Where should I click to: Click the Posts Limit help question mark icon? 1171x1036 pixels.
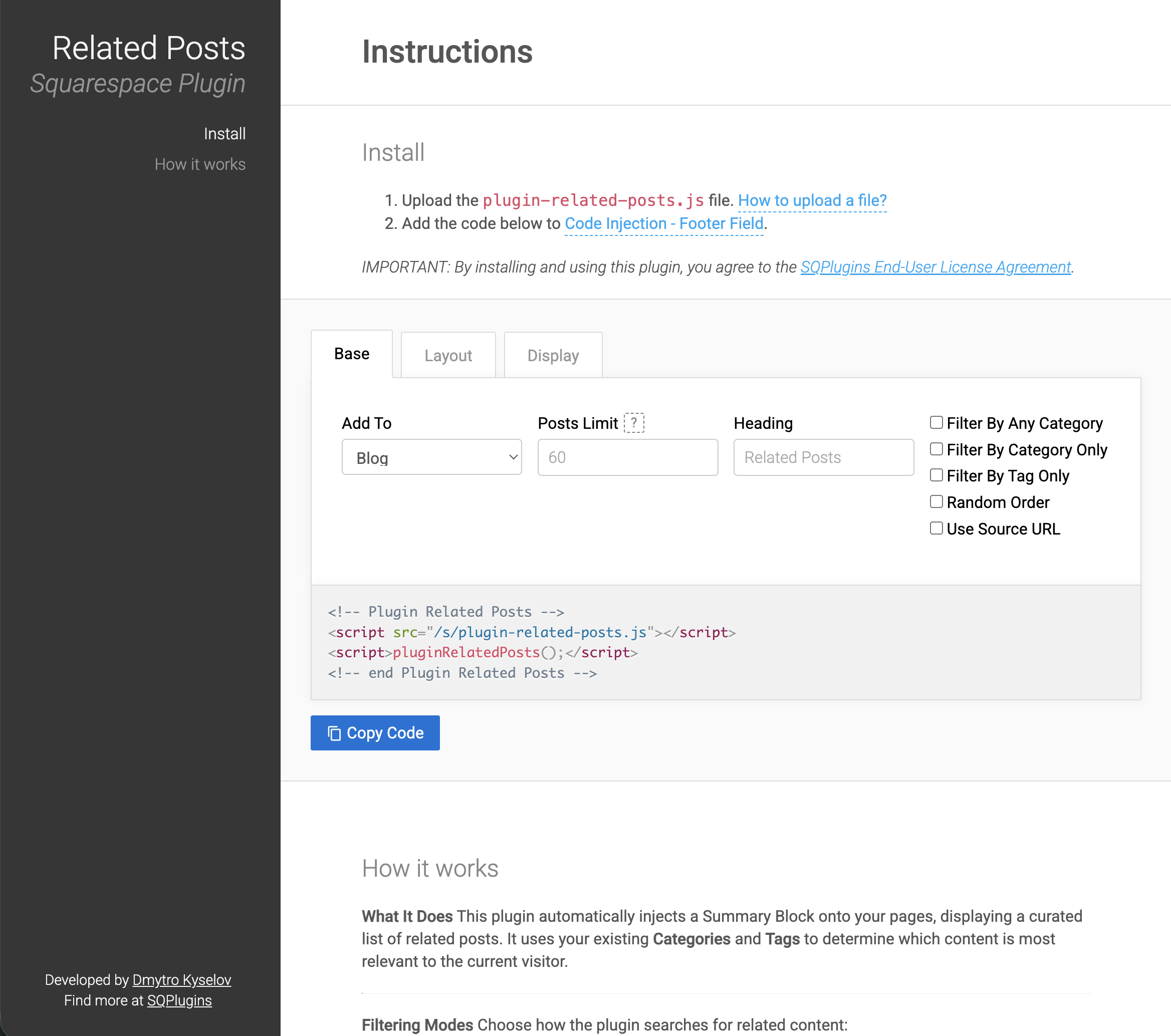pyautogui.click(x=634, y=423)
